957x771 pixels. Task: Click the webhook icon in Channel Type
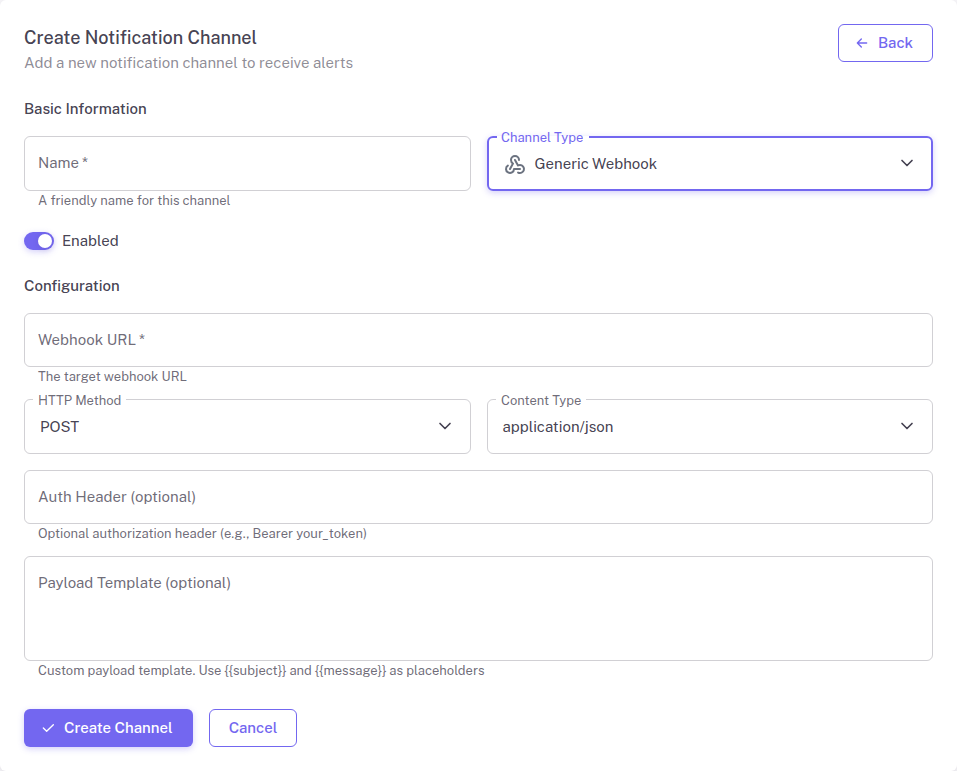[516, 163]
